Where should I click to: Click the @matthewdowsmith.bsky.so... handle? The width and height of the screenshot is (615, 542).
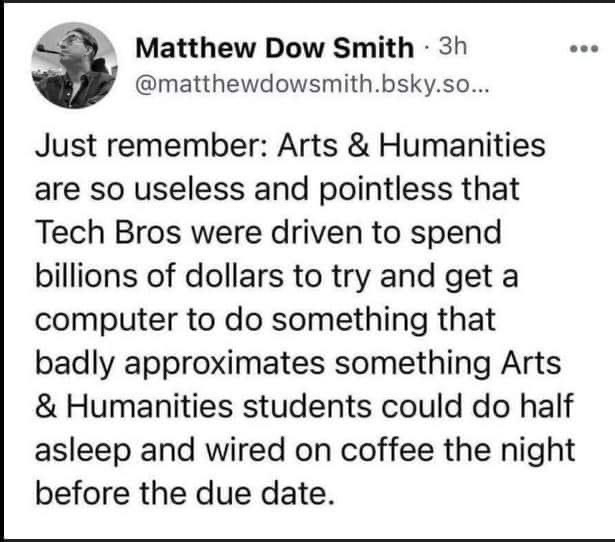[x=312, y=85]
